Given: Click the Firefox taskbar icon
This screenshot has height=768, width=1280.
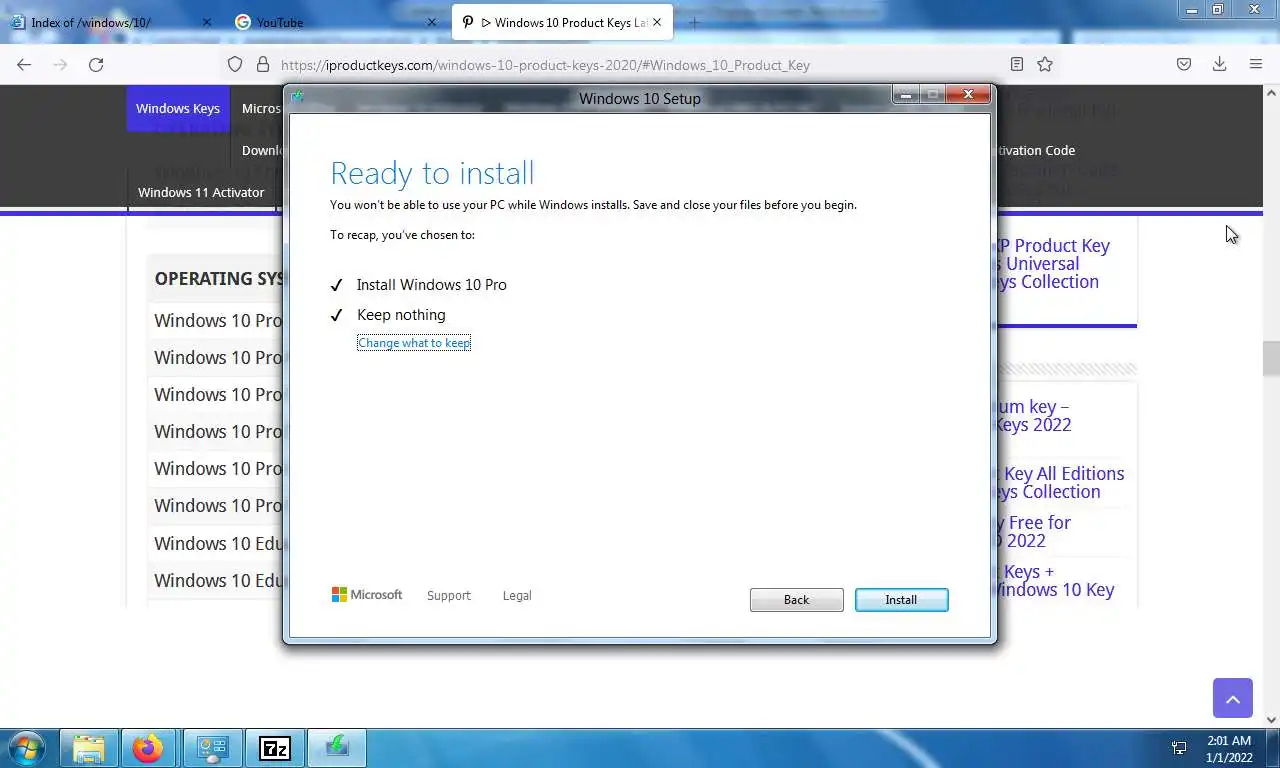Looking at the screenshot, I should [148, 748].
